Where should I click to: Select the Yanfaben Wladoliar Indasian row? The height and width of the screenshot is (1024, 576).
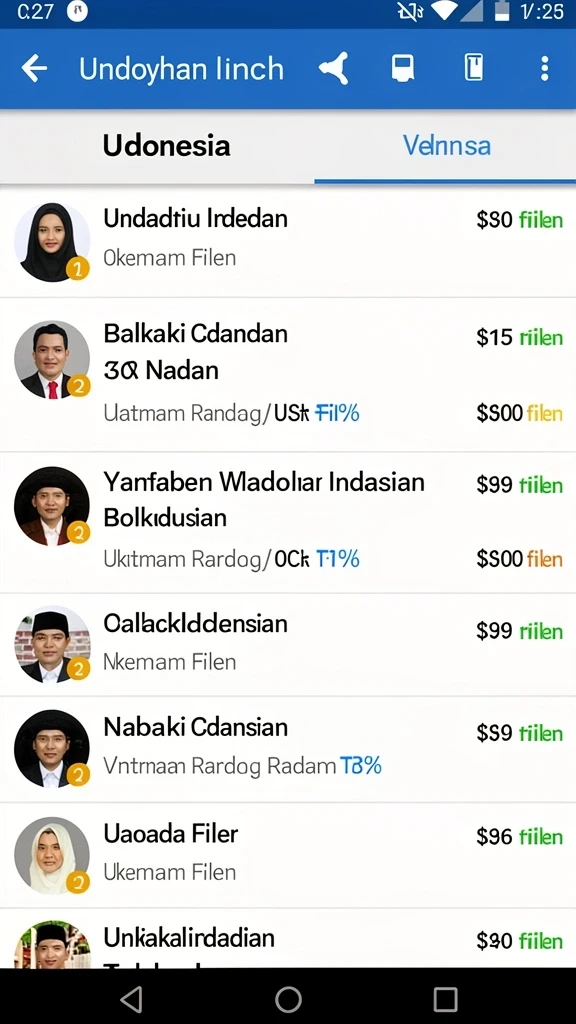288,522
